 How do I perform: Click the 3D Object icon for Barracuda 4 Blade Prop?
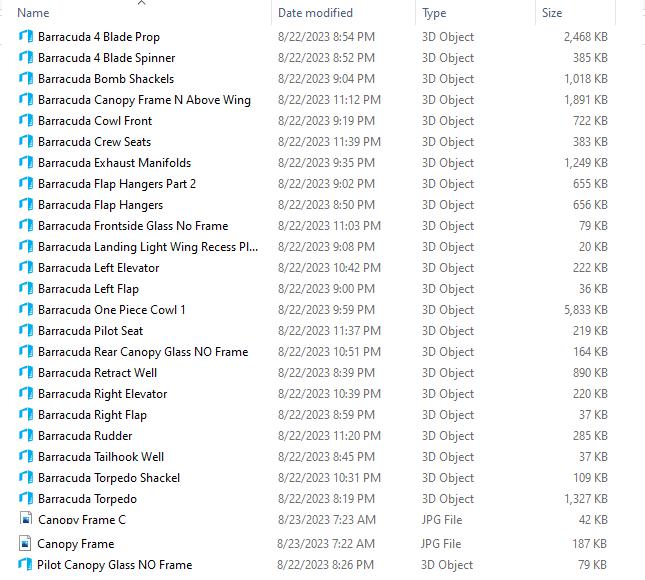[x=26, y=37]
